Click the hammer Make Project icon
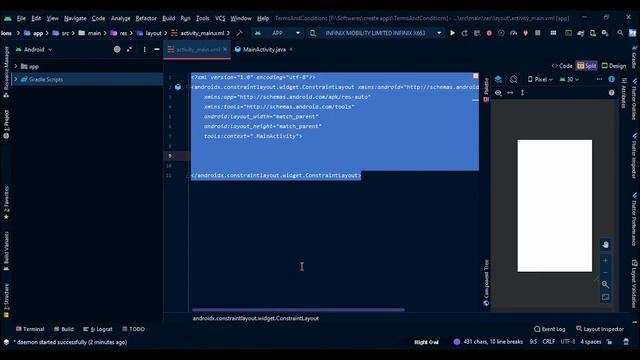640x360 pixels. pos(240,33)
